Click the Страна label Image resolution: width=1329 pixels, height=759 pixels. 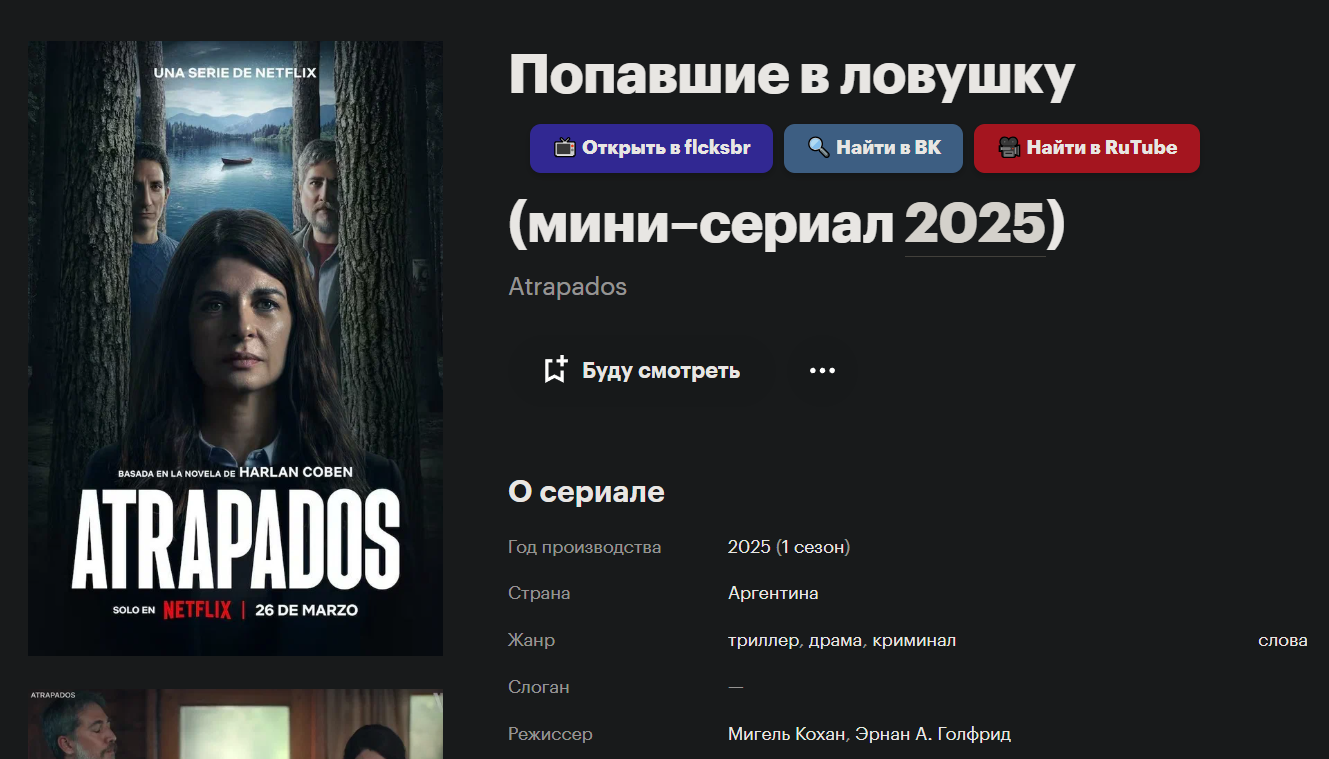click(539, 593)
